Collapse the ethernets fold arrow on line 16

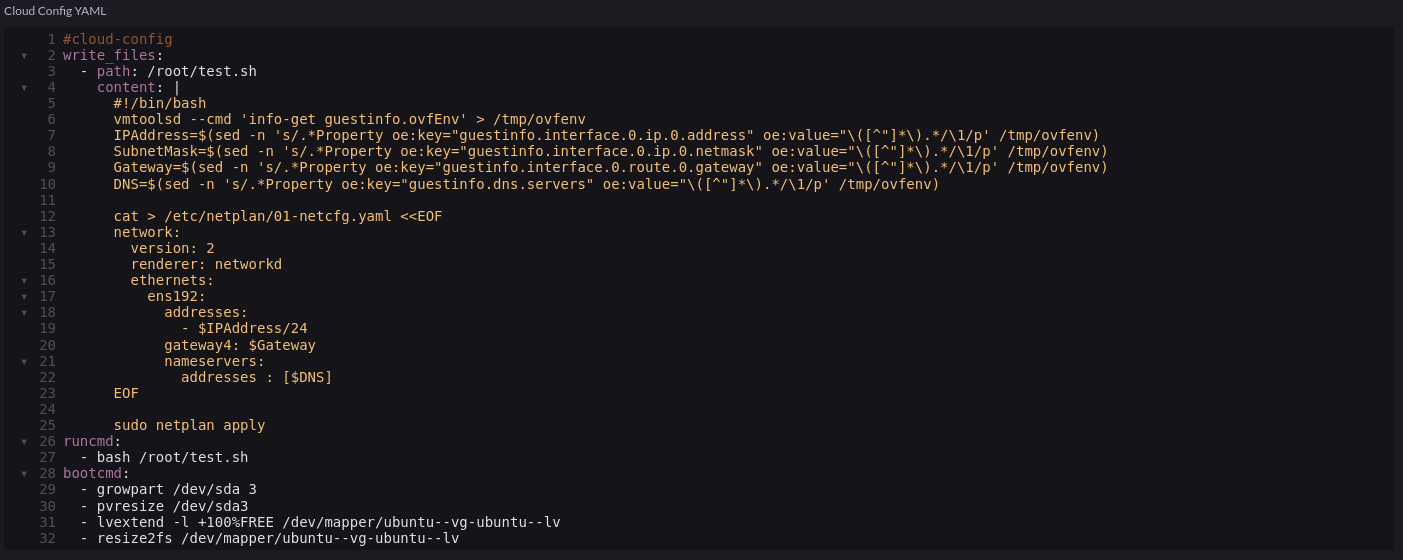tap(24, 280)
